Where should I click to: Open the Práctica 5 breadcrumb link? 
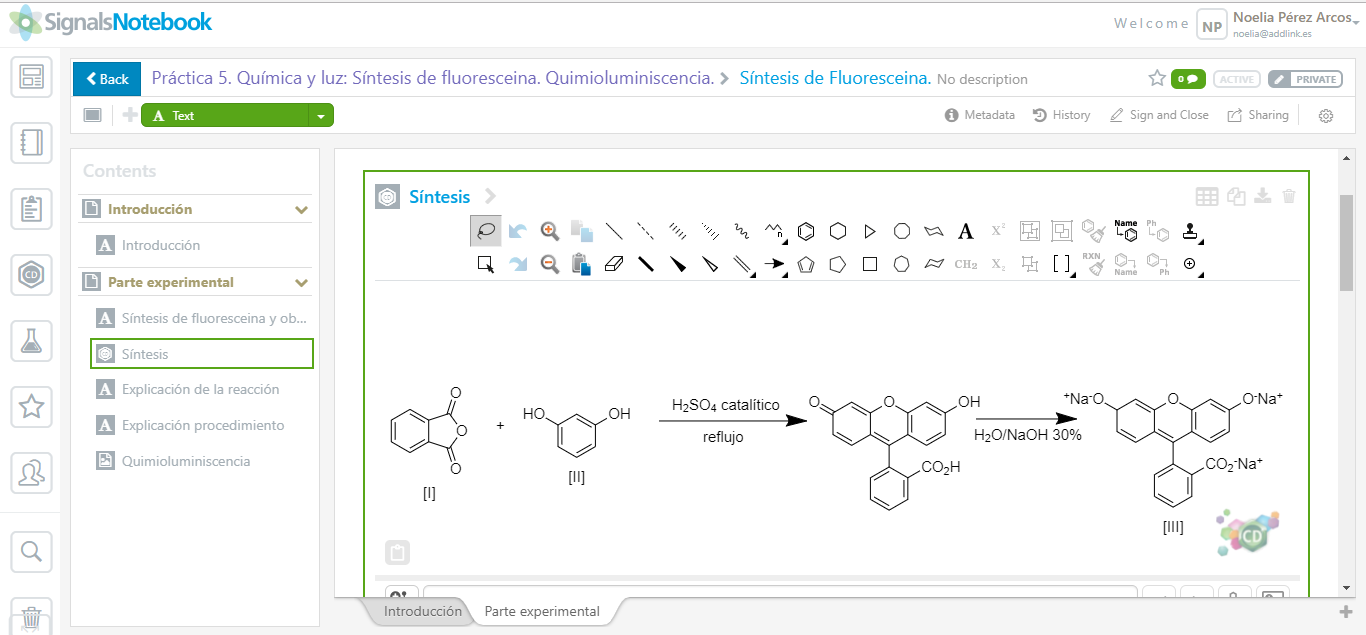432,77
